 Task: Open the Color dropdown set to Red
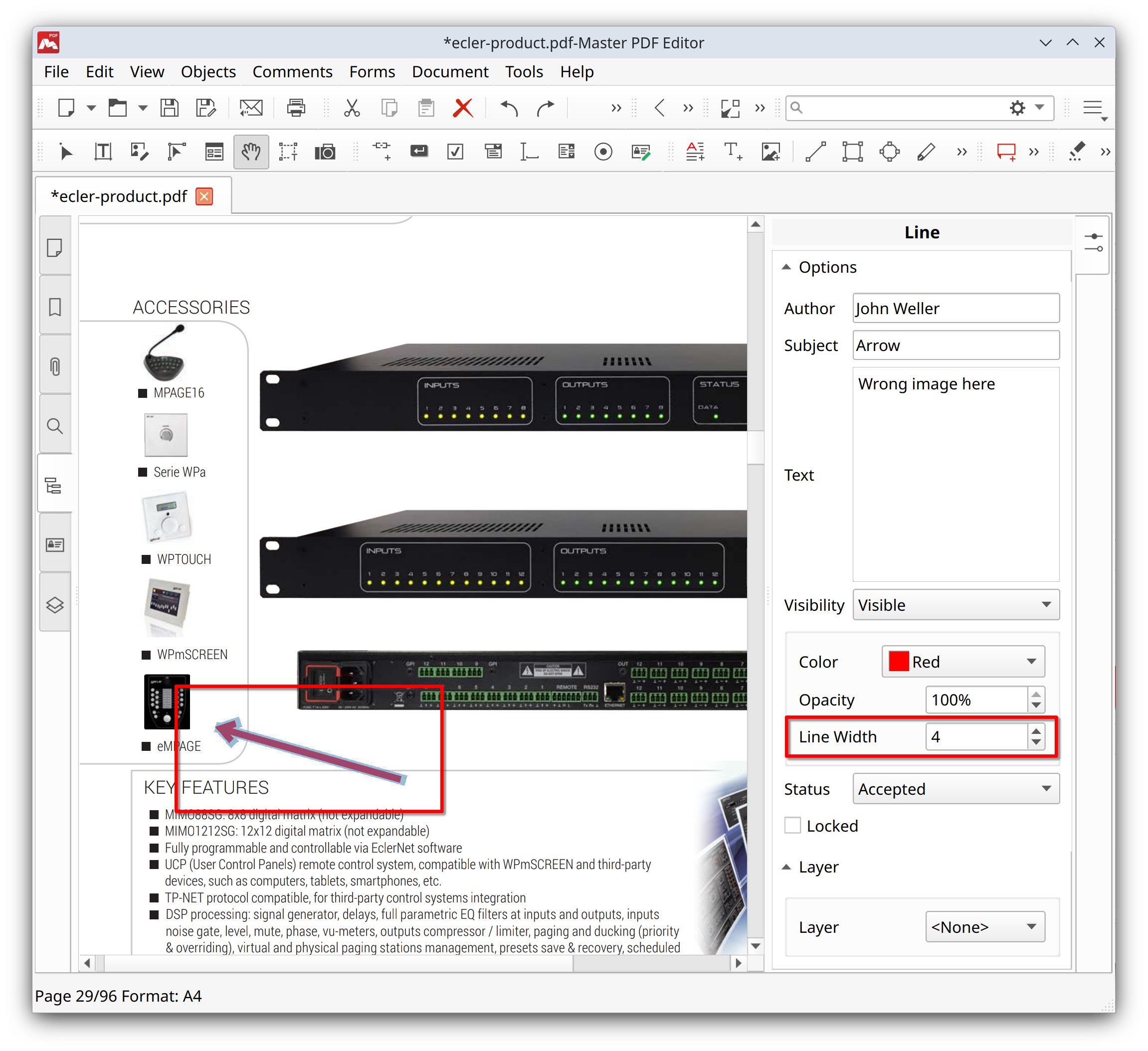click(x=963, y=662)
